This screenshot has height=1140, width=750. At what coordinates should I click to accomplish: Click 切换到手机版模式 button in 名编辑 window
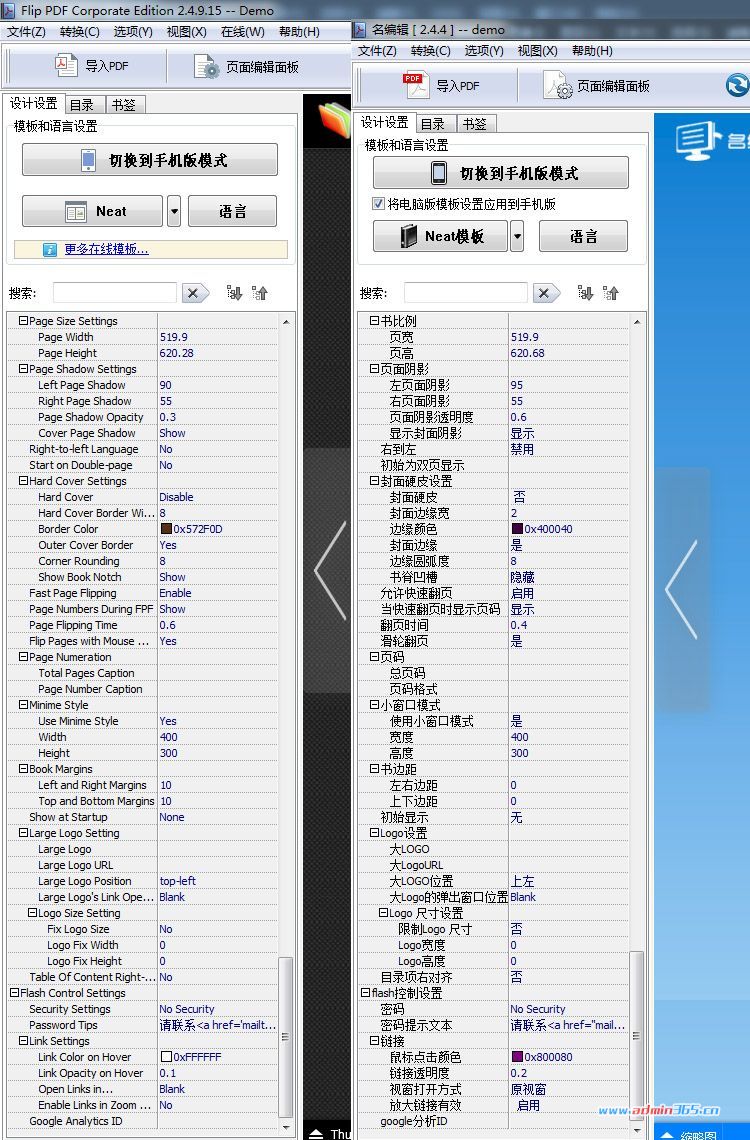(x=501, y=173)
